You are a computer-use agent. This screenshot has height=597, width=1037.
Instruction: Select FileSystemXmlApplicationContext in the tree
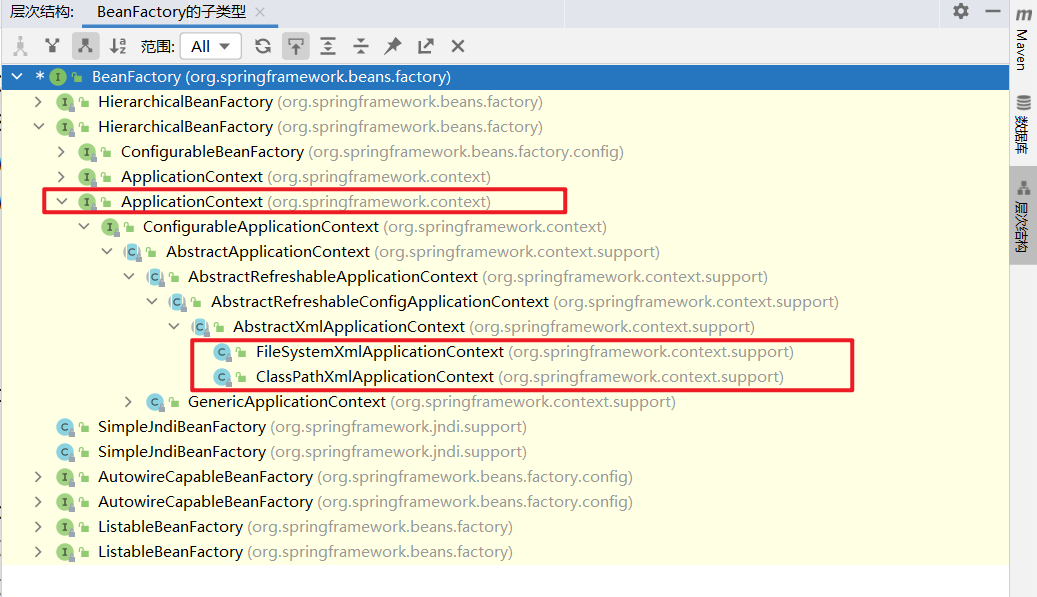(x=379, y=352)
